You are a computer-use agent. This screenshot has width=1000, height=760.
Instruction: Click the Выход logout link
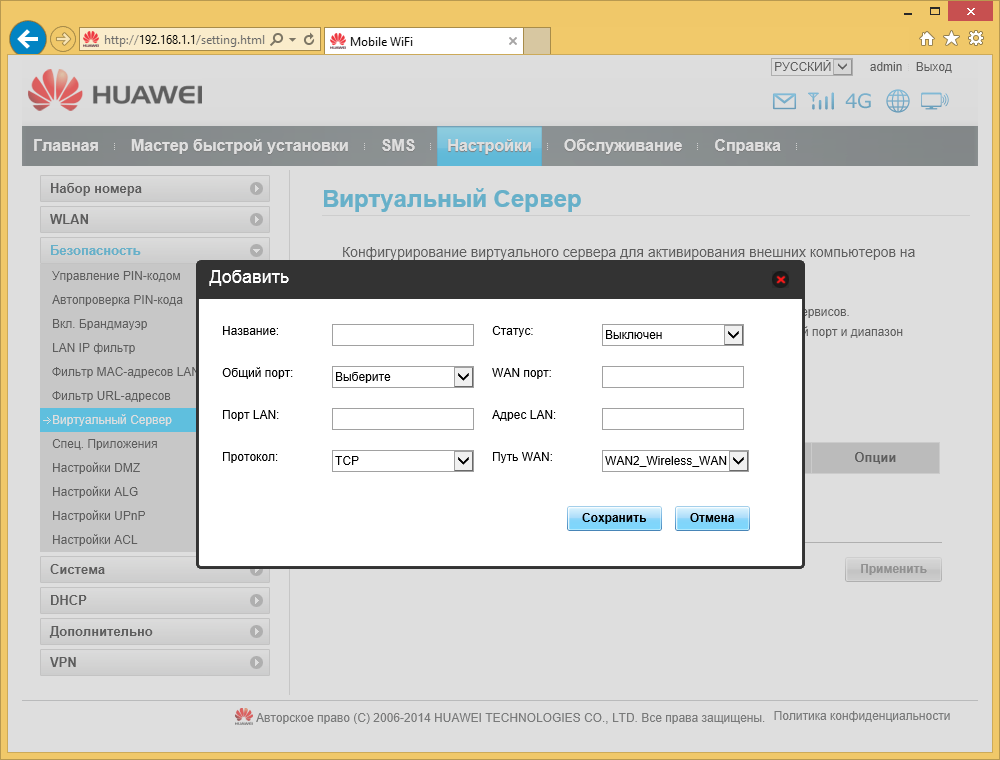click(933, 67)
